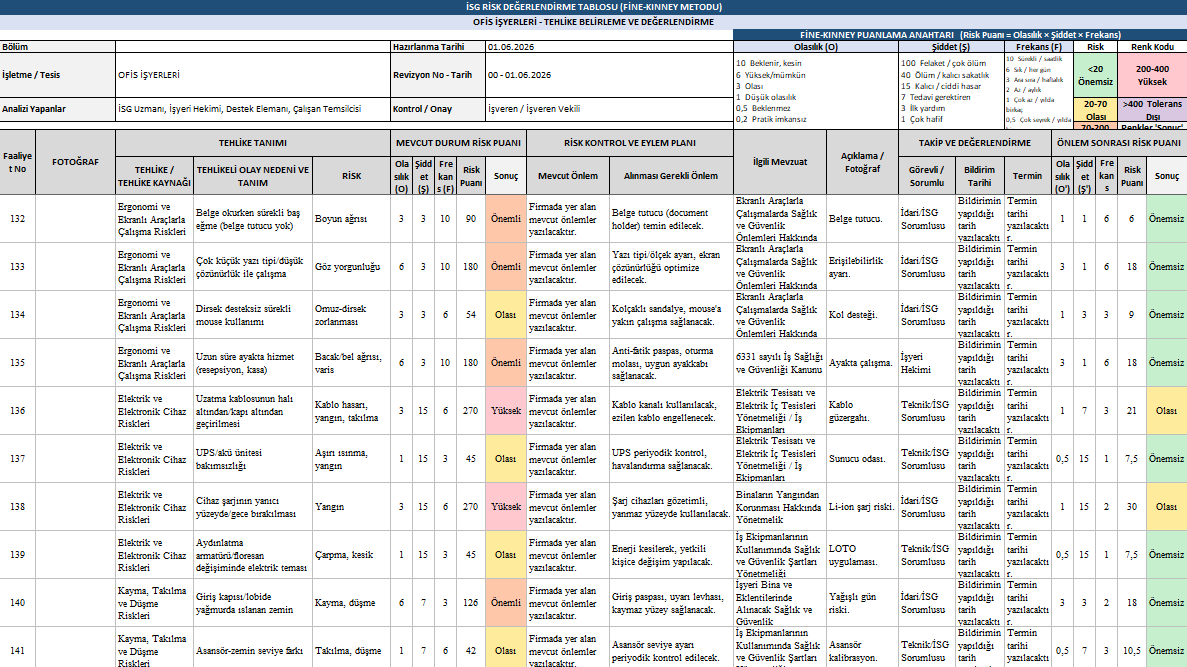
Task: Select the İşletme / Tesis label
Action: (x=58, y=75)
